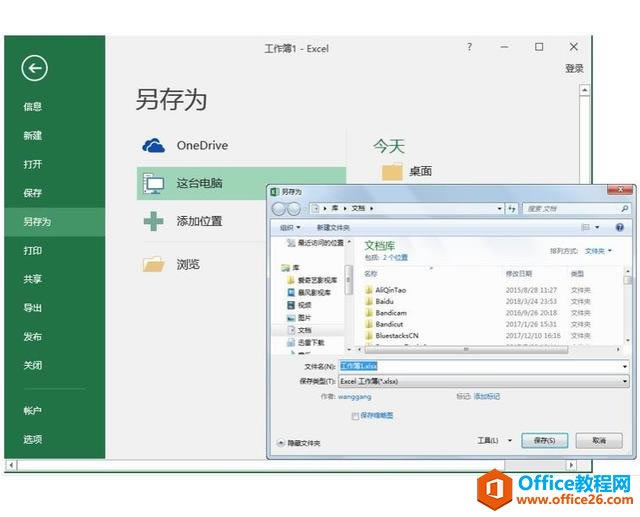
Task: Open the 工具(L) dropdown
Action: point(494,441)
